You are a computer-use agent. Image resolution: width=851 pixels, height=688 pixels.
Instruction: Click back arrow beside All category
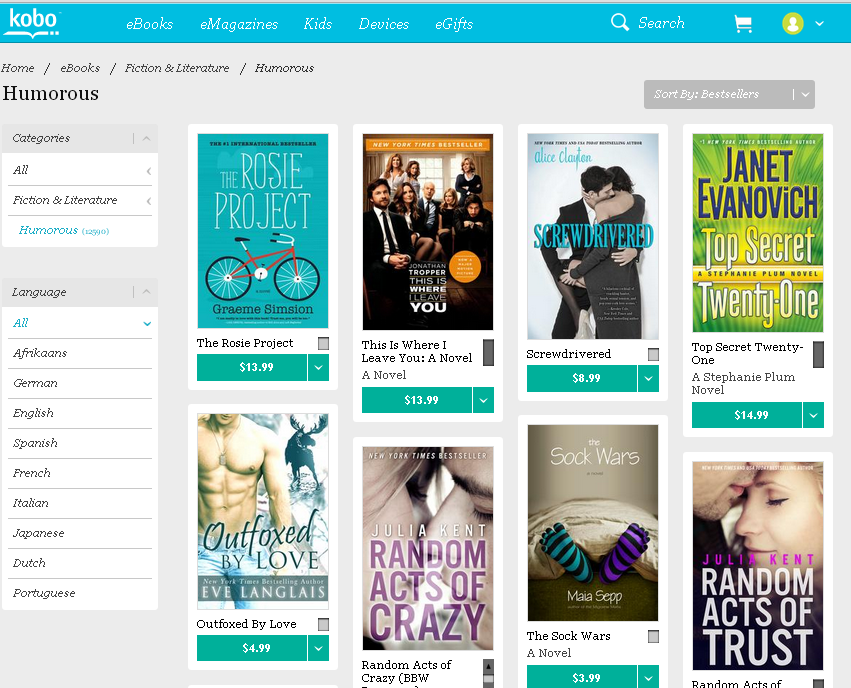[148, 171]
